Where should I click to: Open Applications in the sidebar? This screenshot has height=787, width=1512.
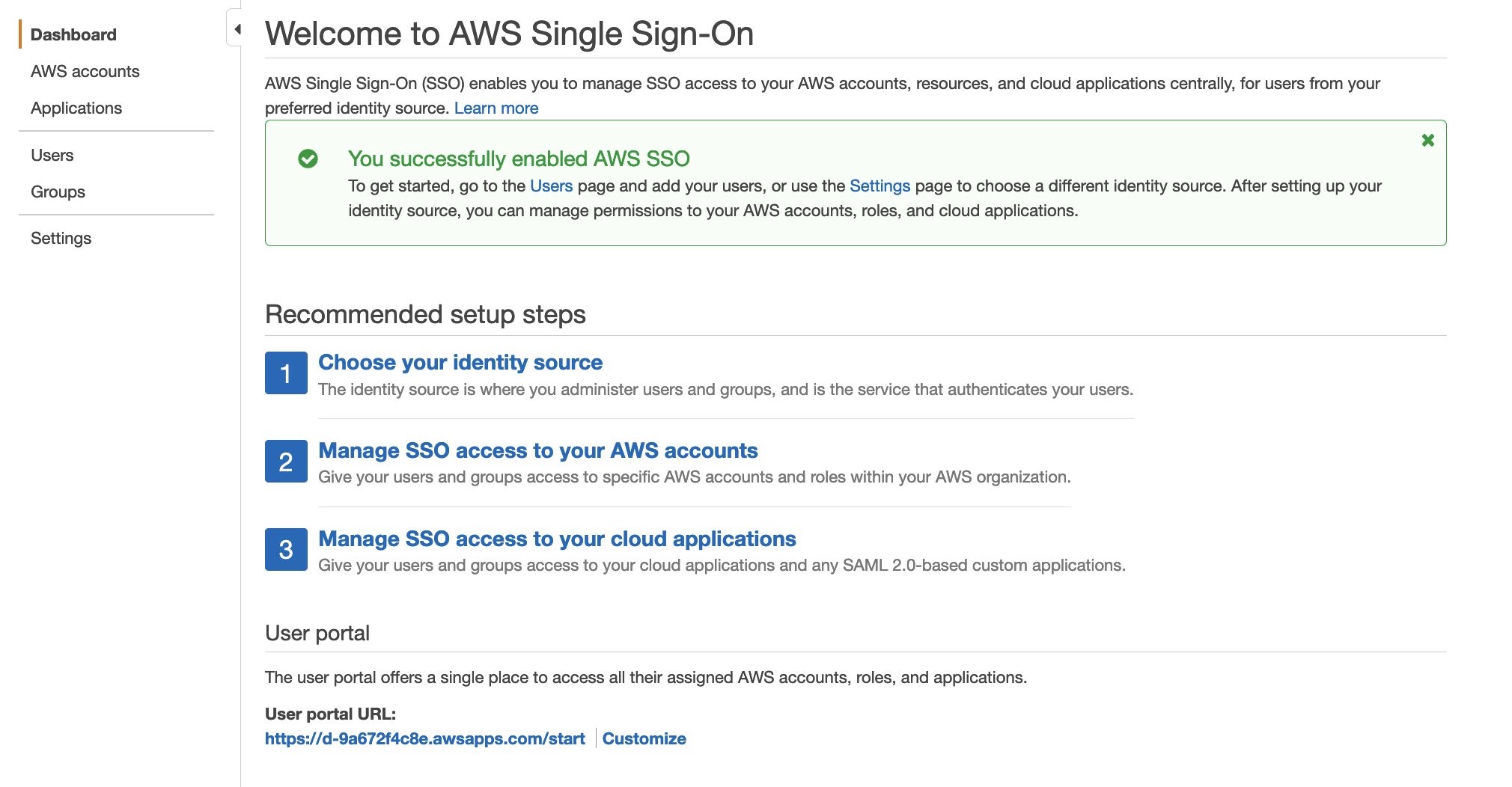[76, 108]
